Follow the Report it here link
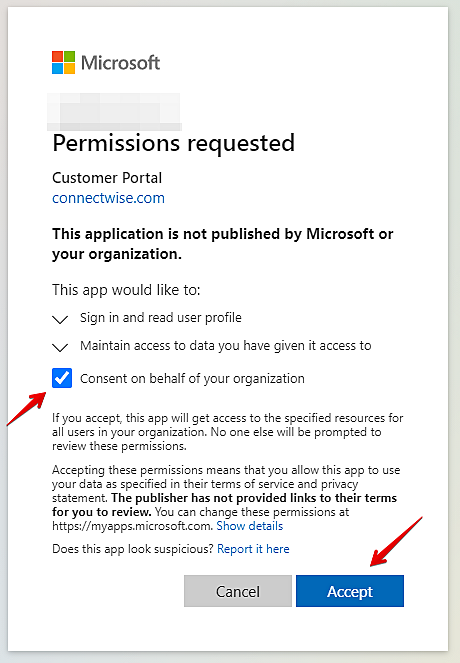 (253, 549)
